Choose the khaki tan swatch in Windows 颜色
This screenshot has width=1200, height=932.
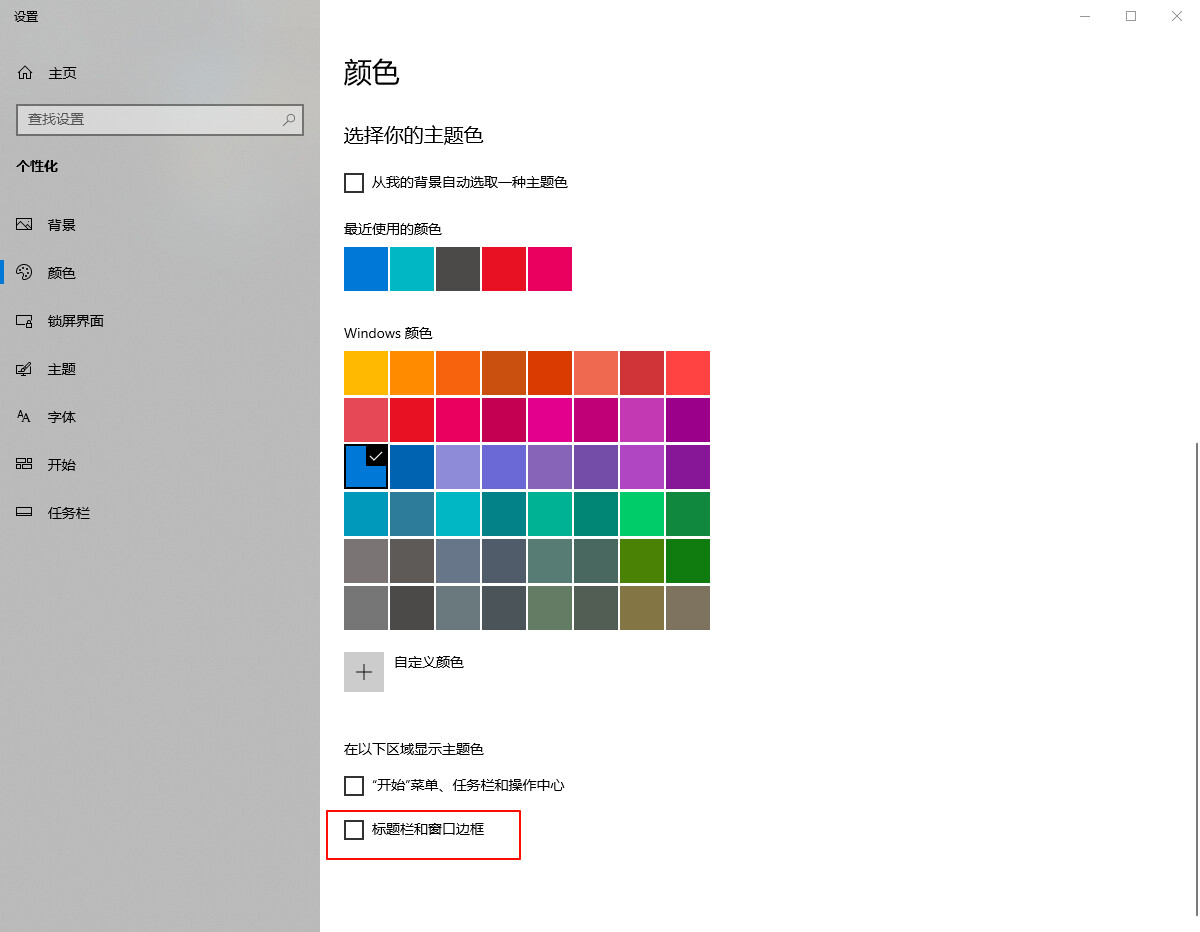(x=642, y=608)
